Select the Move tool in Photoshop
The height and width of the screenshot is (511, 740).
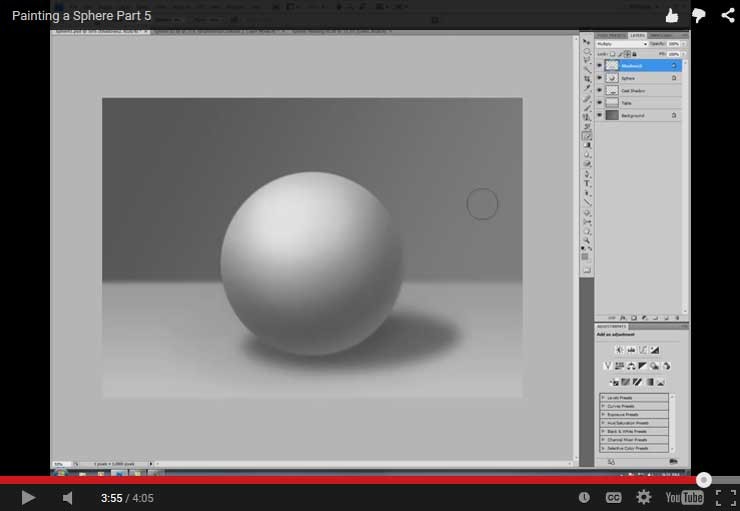click(587, 42)
